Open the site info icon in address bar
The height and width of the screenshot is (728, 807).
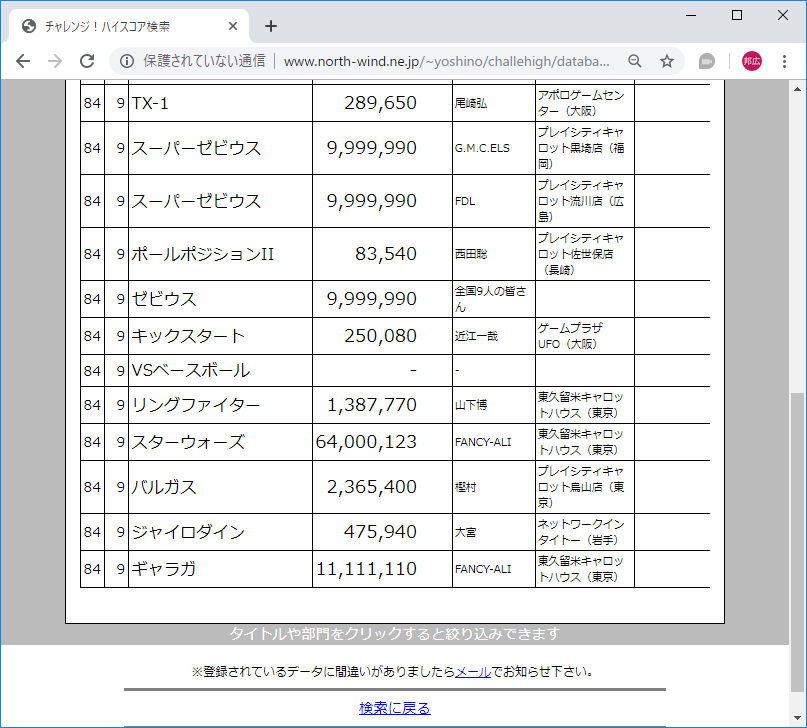pyautogui.click(x=127, y=61)
